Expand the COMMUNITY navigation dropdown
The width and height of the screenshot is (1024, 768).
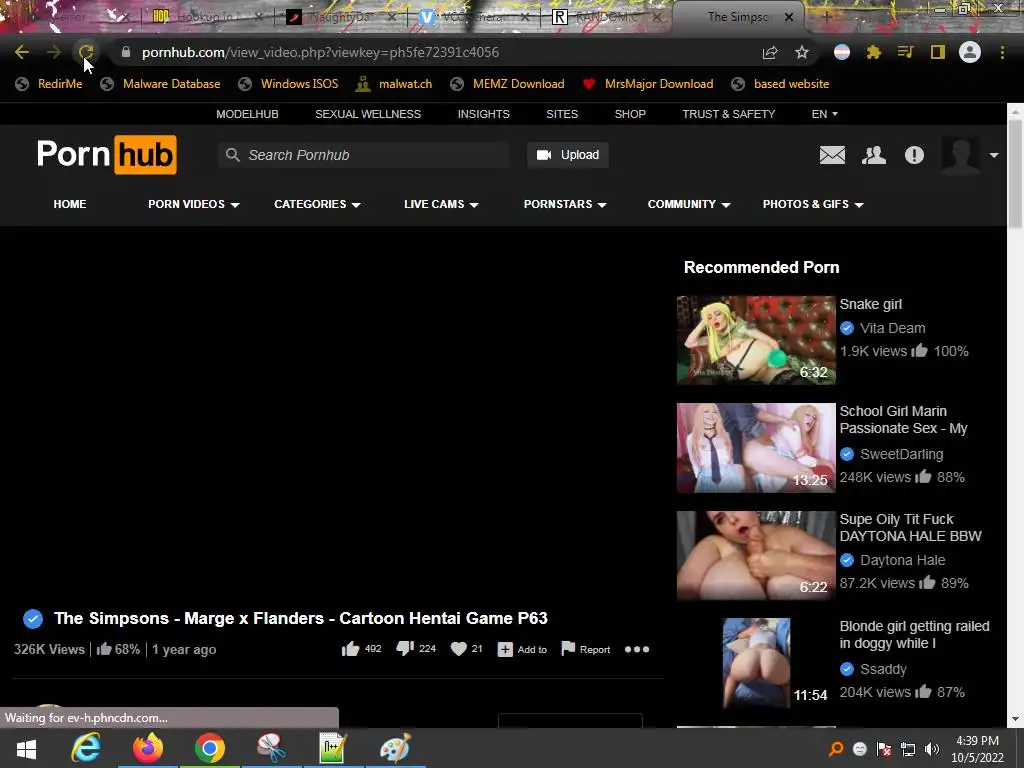coord(689,204)
